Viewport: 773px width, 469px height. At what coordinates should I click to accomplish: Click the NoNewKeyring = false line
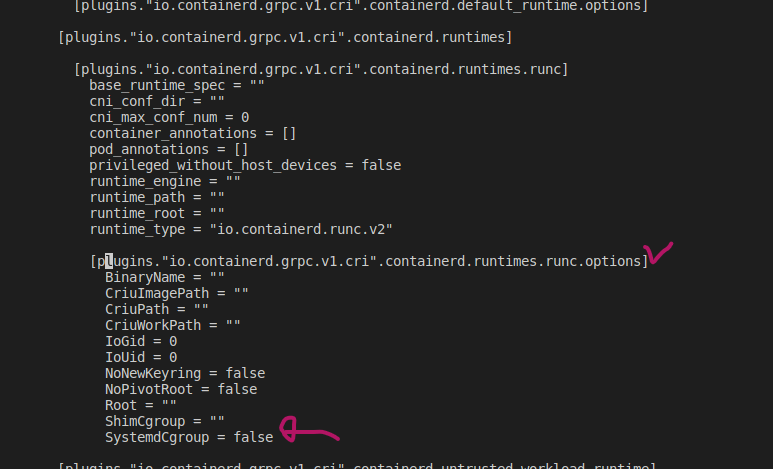[x=185, y=373]
